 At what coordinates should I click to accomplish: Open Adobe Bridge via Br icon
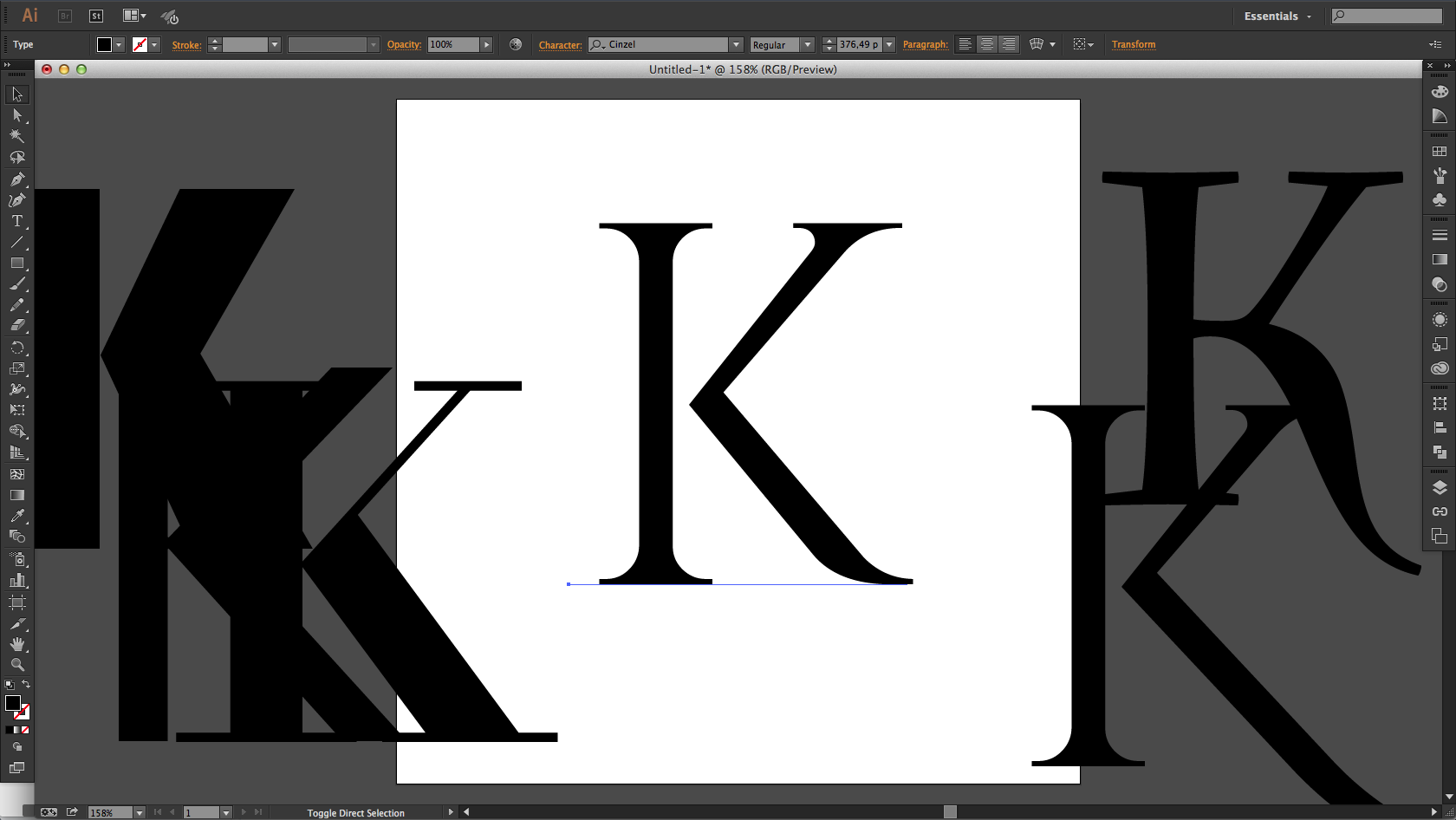click(65, 16)
